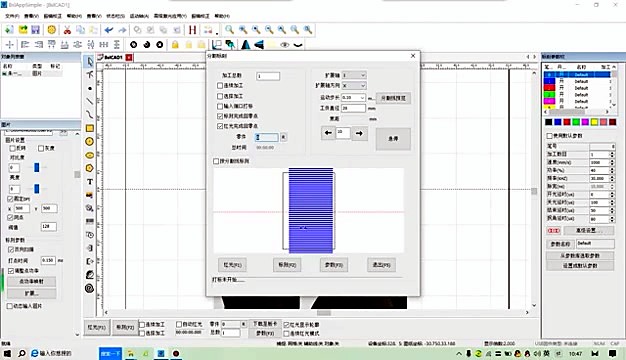Click the right tab-scroll arrow above canvas
The width and height of the screenshot is (626, 360).
click(535, 57)
